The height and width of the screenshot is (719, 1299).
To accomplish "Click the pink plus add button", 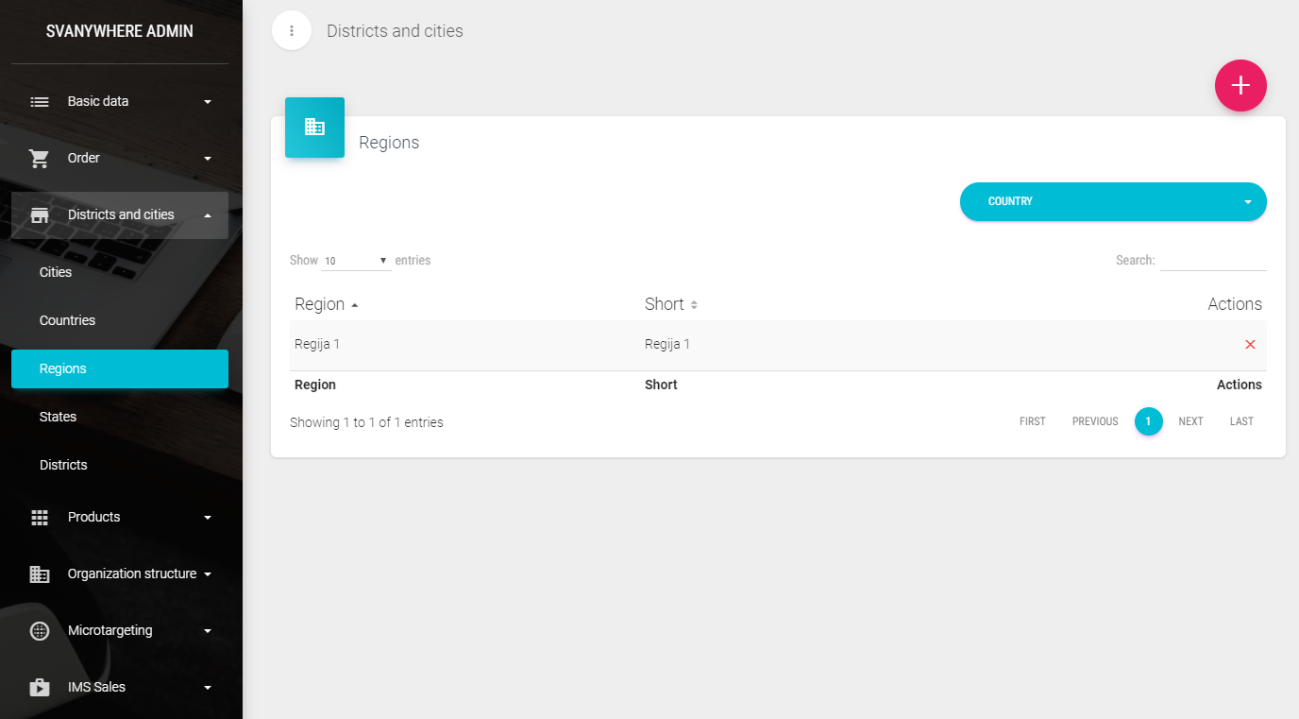I will [x=1240, y=86].
